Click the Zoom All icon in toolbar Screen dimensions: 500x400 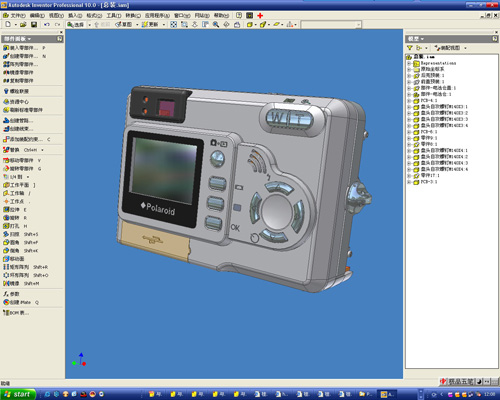[173, 24]
